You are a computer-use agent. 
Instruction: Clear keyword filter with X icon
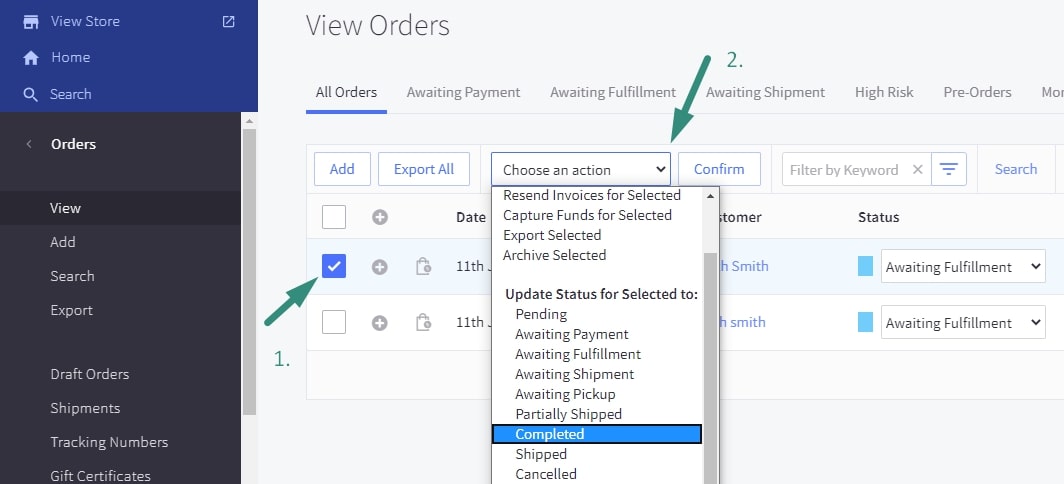click(x=917, y=170)
